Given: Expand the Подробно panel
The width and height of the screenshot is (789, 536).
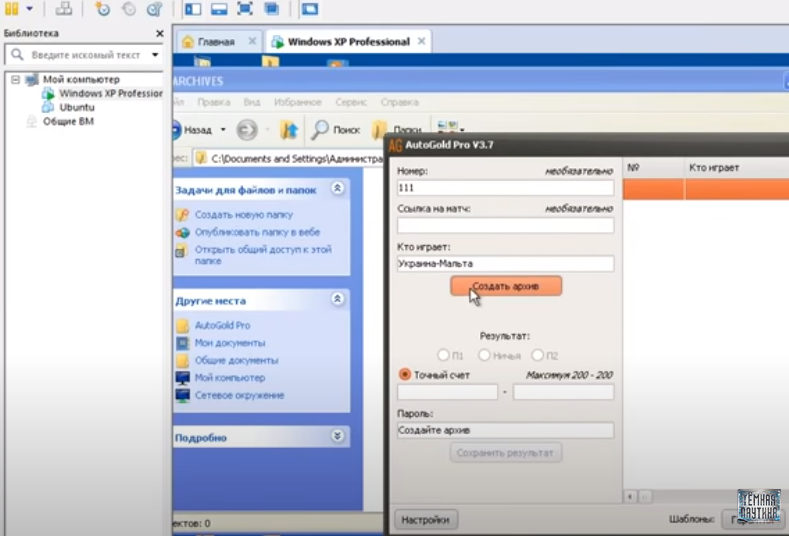Looking at the screenshot, I should coord(338,437).
